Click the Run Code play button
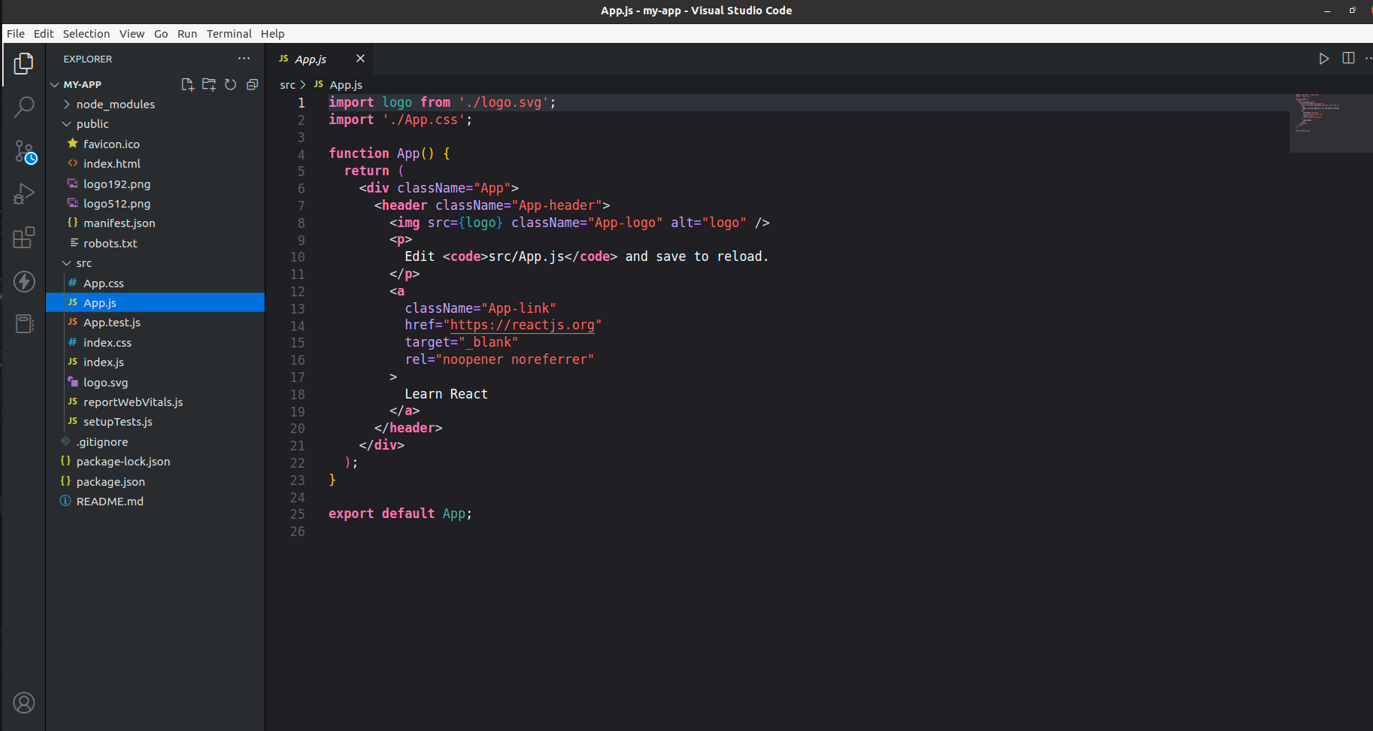Viewport: 1373px width, 731px height. pyautogui.click(x=1323, y=59)
